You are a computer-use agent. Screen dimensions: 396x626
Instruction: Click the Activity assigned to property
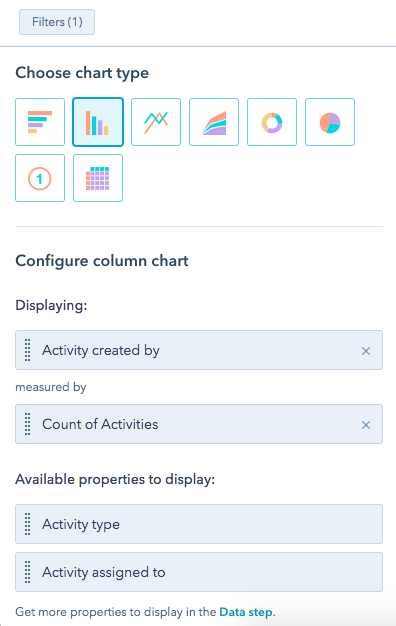point(199,572)
